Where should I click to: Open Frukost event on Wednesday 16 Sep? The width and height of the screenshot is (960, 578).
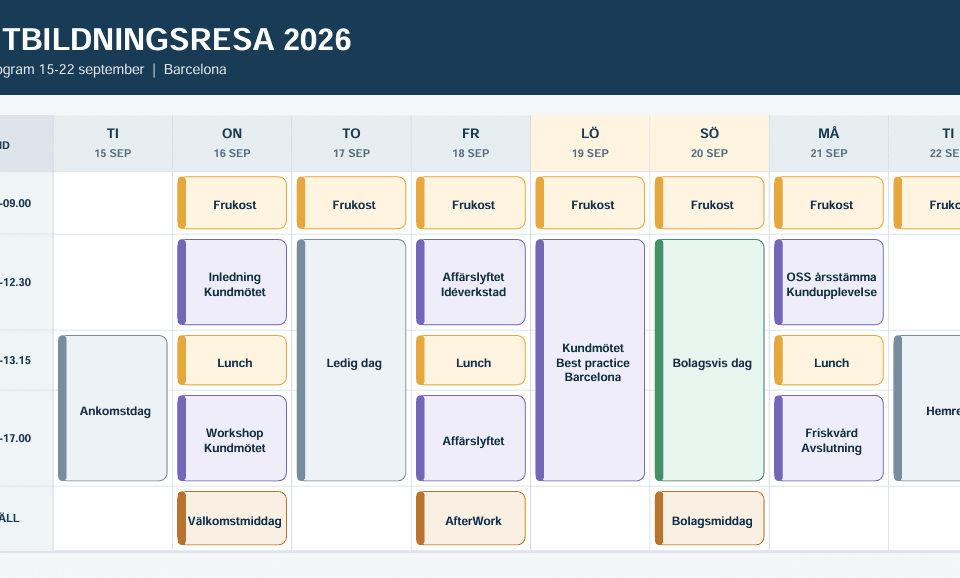coord(232,203)
